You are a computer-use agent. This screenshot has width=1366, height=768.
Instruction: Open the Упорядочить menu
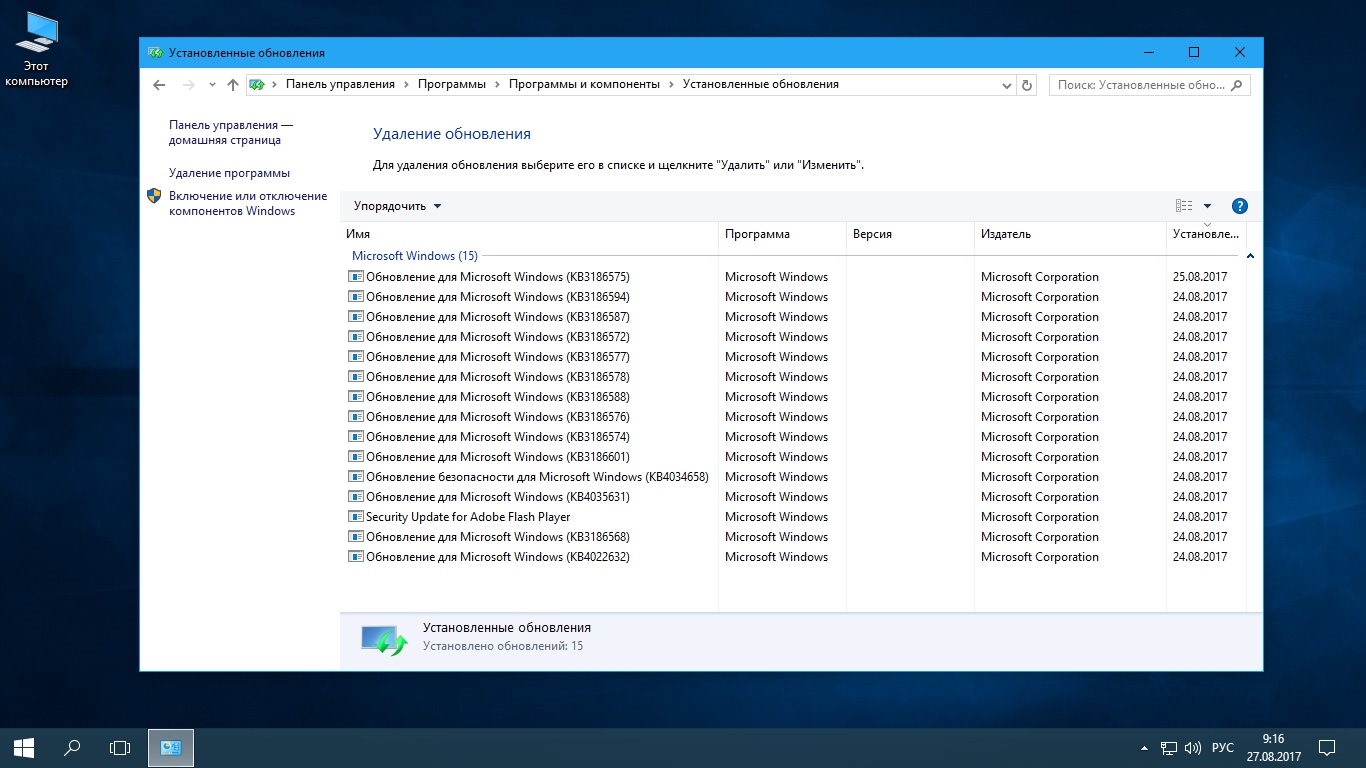coord(397,206)
